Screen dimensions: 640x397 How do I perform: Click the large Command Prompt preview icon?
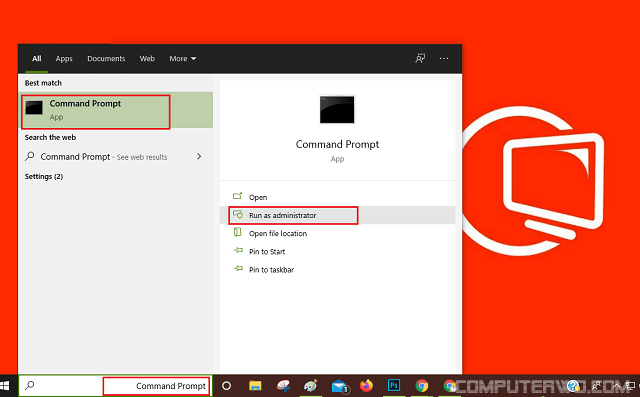click(337, 109)
